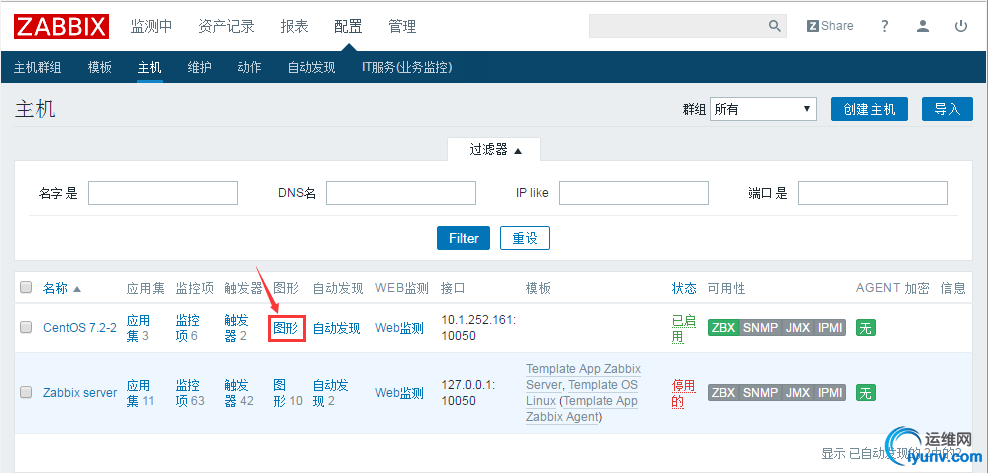Open 资产记录 top menu

coord(226,26)
